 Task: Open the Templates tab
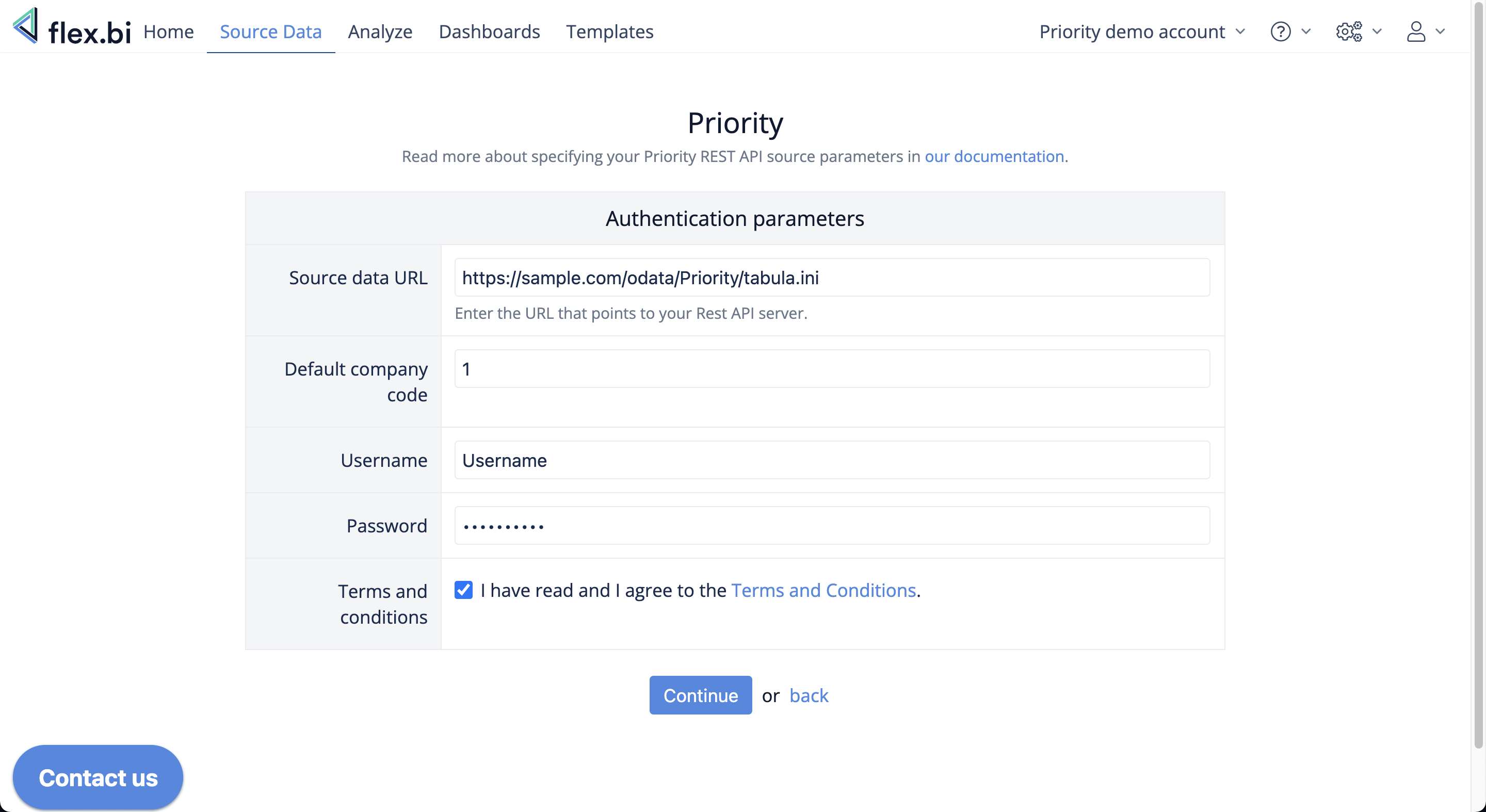point(609,31)
